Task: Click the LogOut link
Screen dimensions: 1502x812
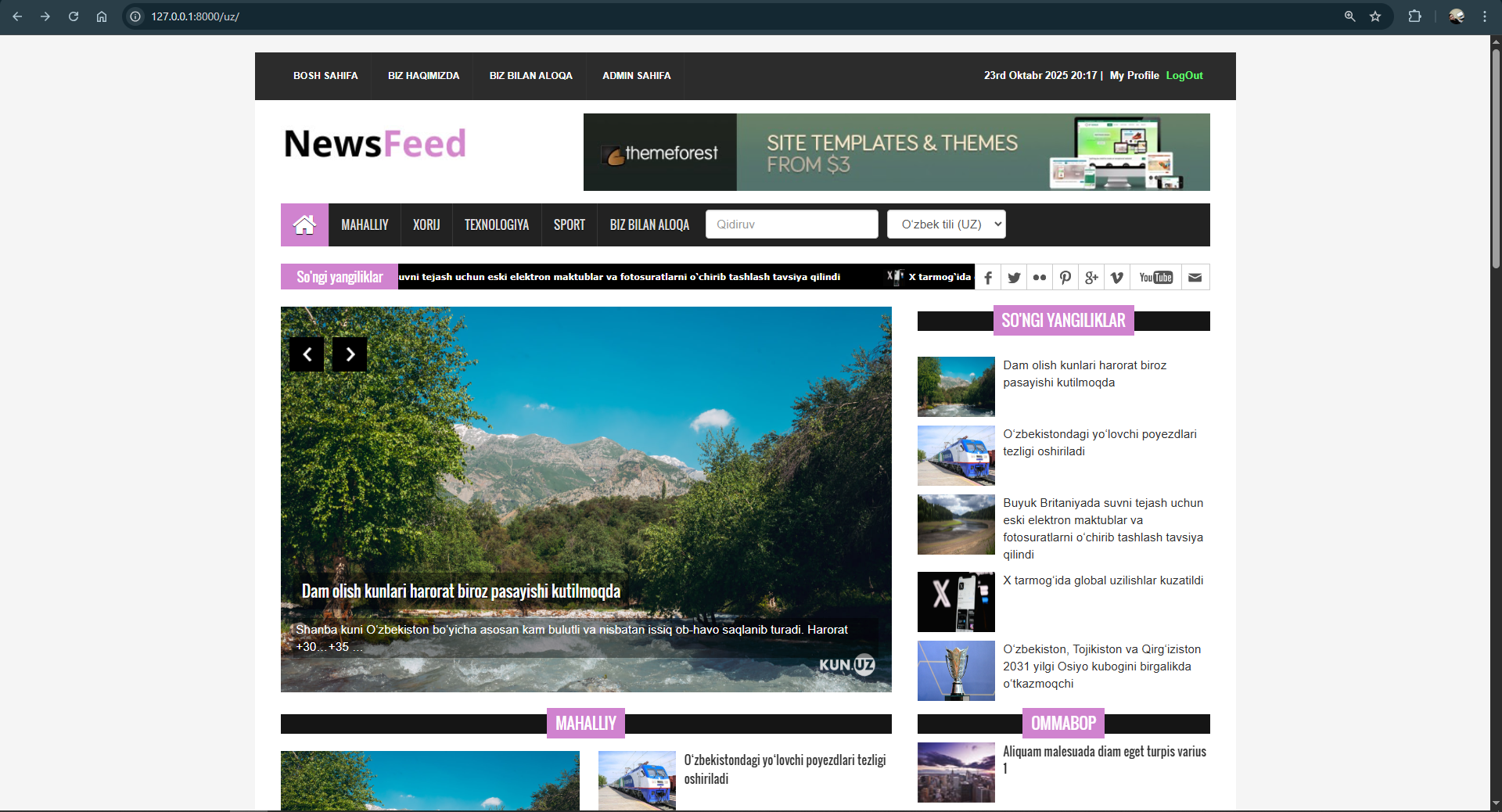Action: tap(1184, 76)
